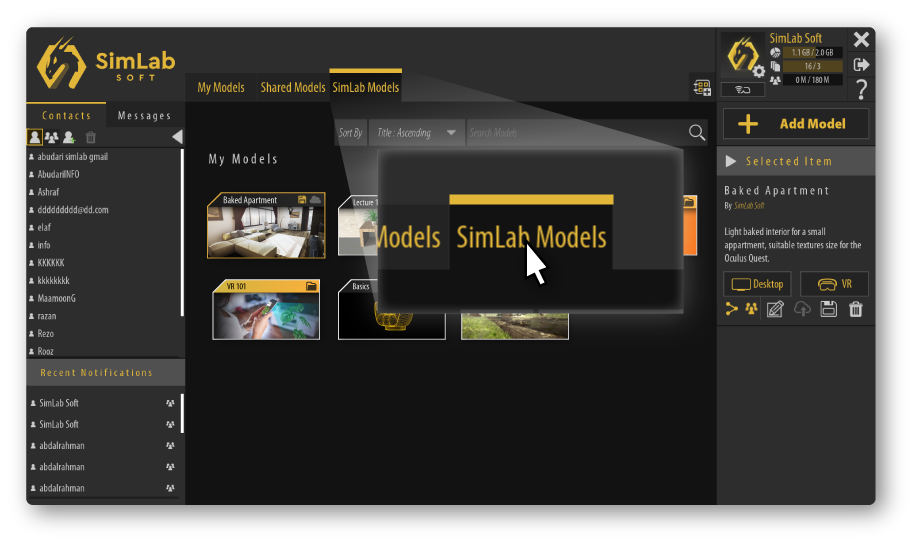Screen dimensions: 916x545
Task: Open Sort By Title Ascending dropdown
Action: (x=417, y=133)
